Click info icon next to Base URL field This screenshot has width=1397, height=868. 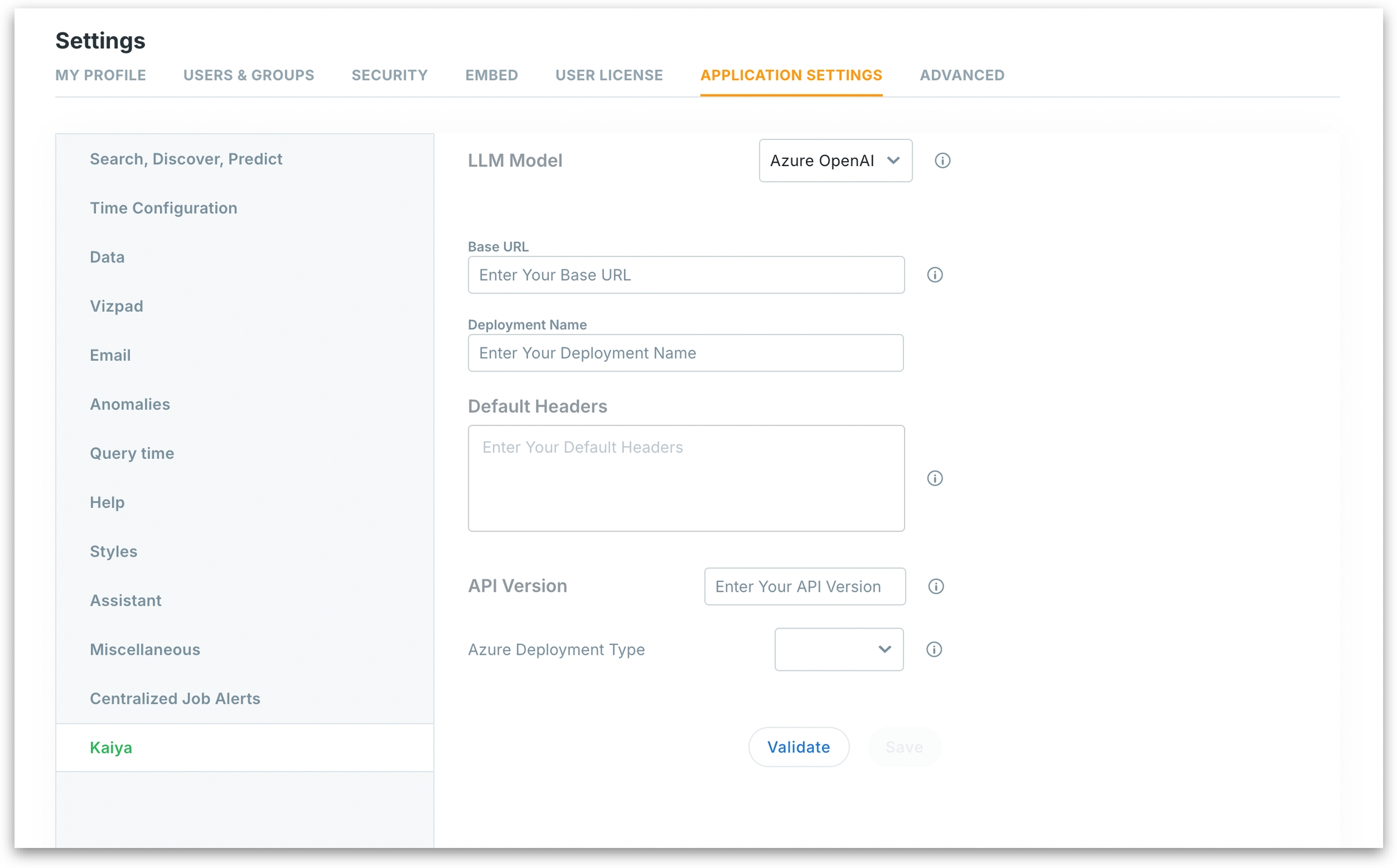[934, 275]
